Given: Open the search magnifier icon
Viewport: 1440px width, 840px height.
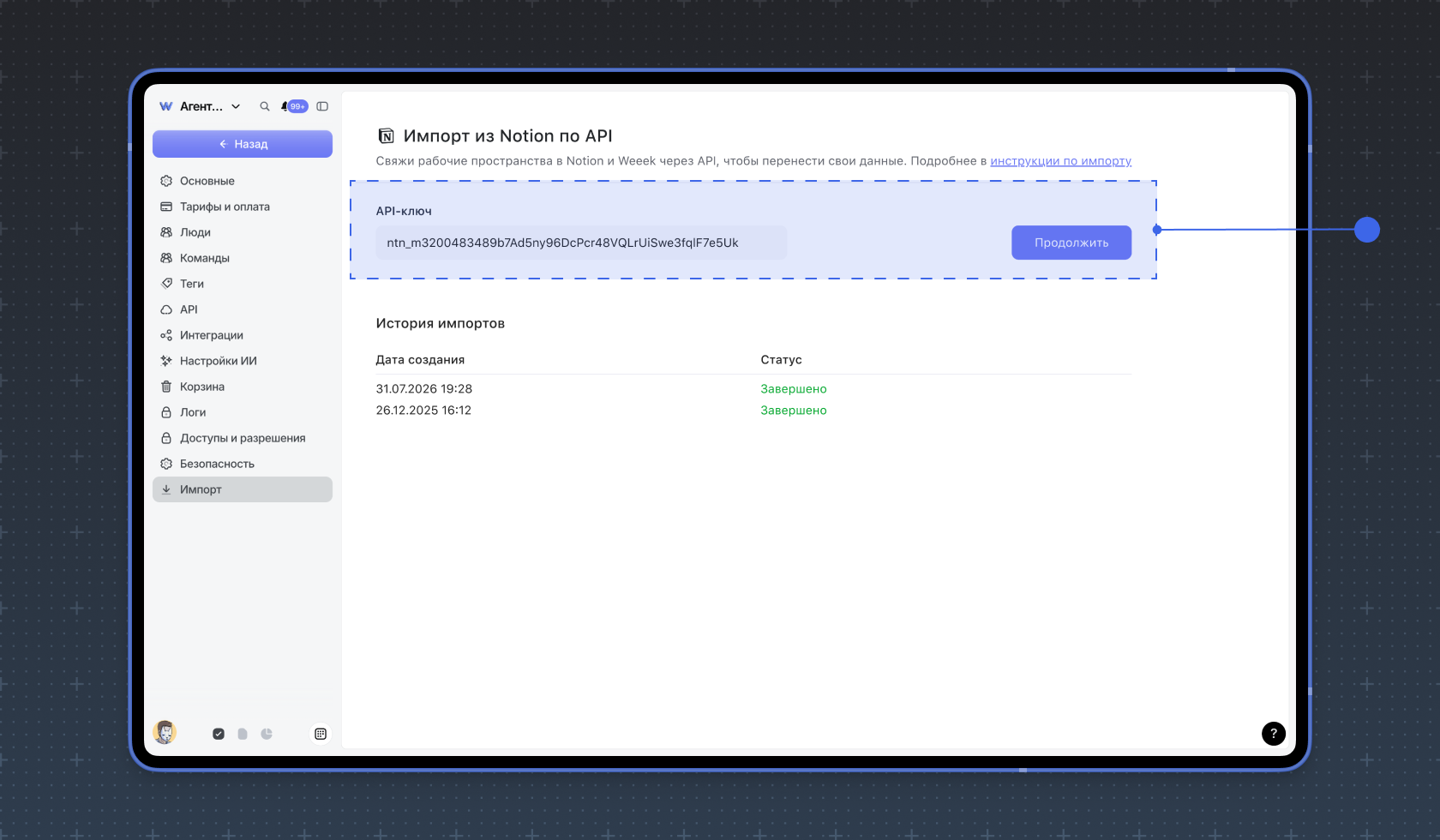Looking at the screenshot, I should pos(265,106).
